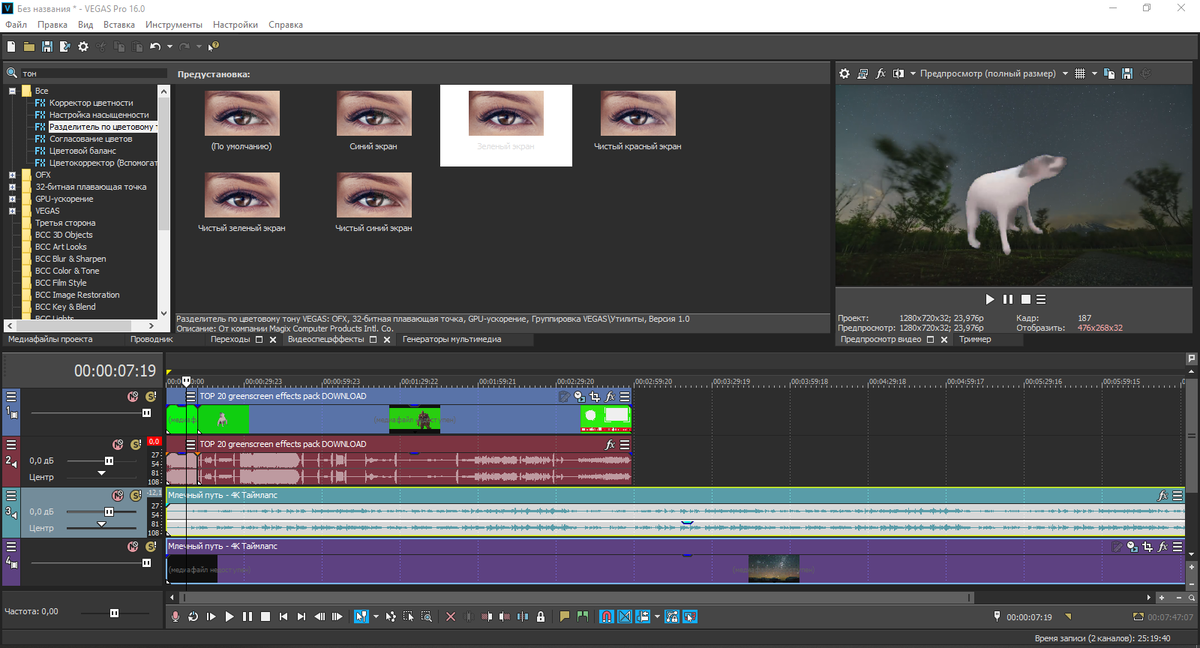The height and width of the screenshot is (648, 1200).
Task: Toggle split screen view in the preview
Action: coord(899,74)
